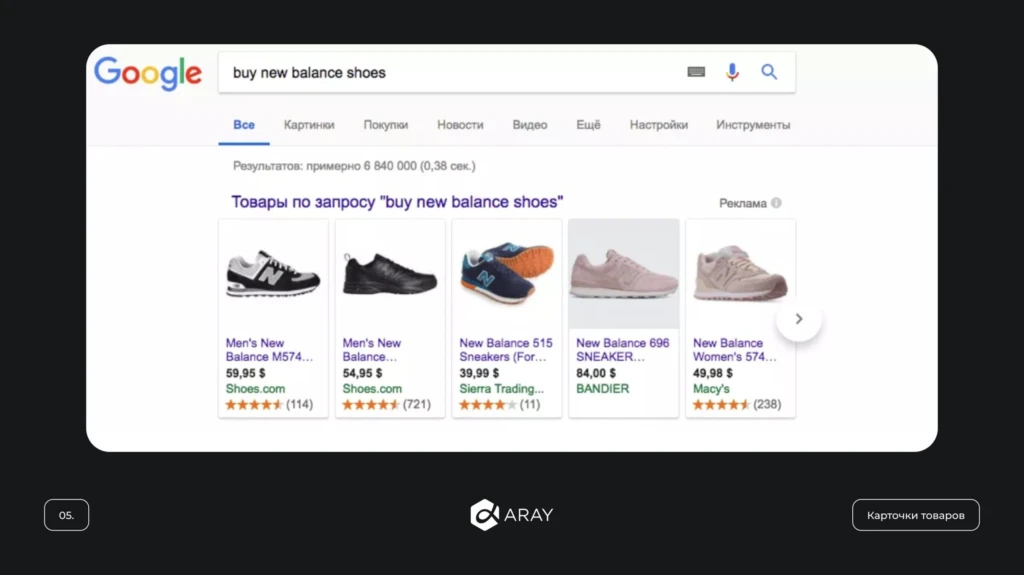Click the pink 696 sneaker image
The height and width of the screenshot is (575, 1024).
624,274
